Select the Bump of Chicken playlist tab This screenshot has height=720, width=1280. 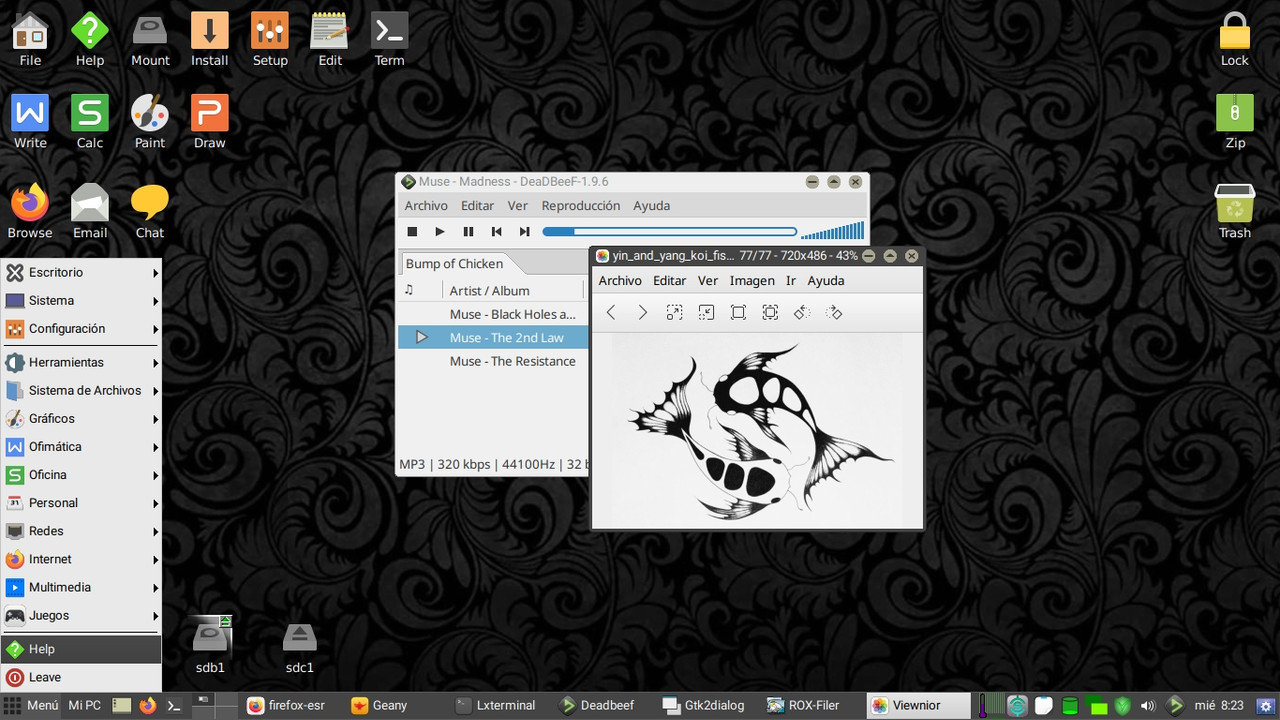[454, 264]
